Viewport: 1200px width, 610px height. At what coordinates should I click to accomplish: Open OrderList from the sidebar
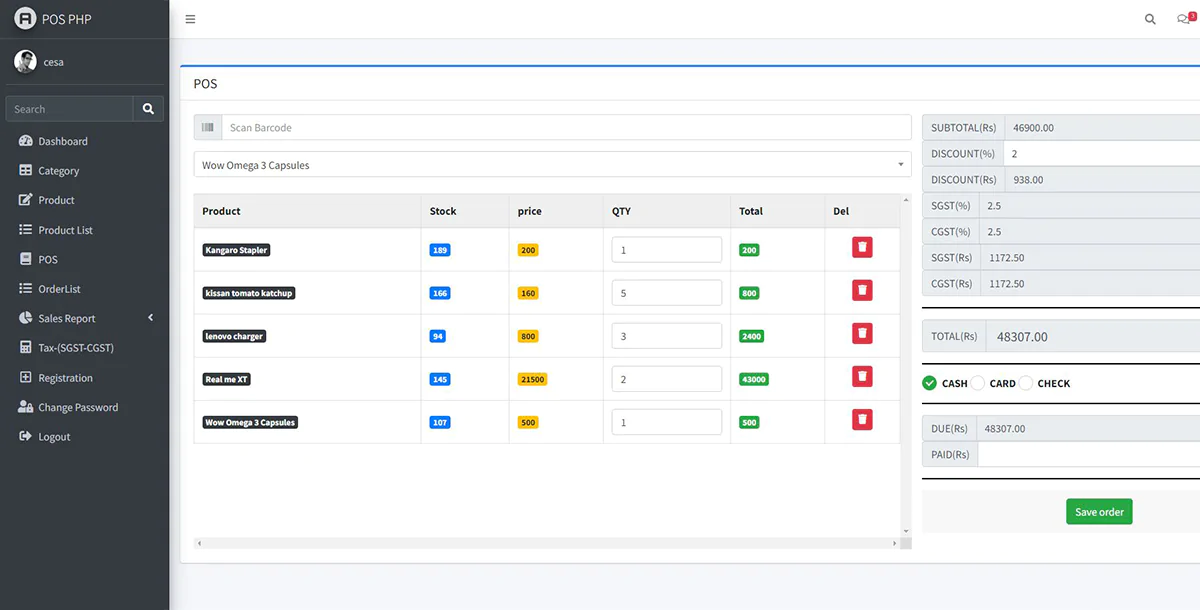[x=59, y=289]
